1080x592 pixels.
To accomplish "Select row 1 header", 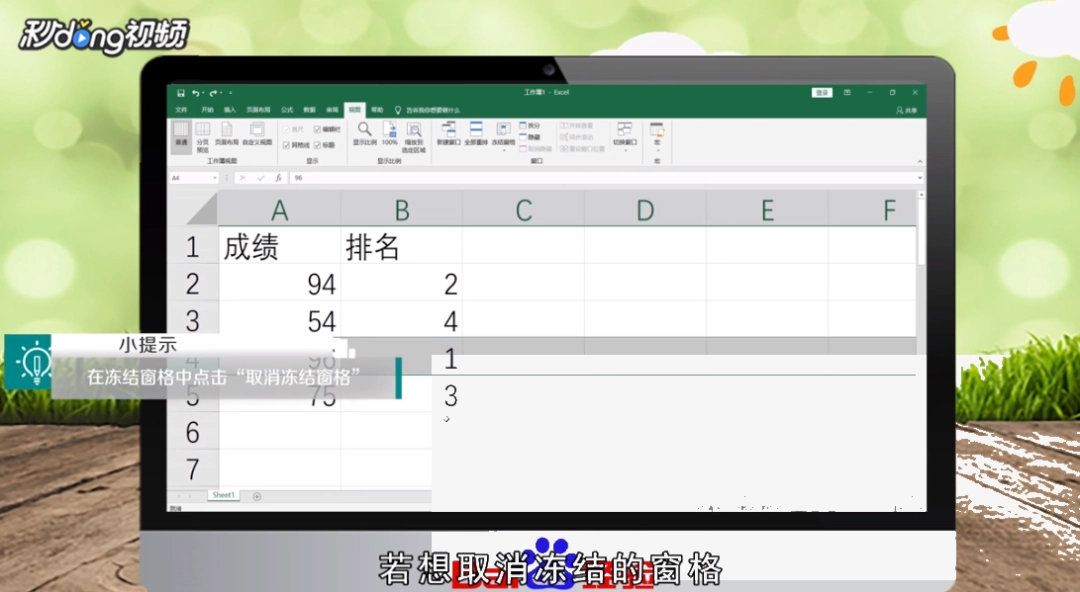I will tap(194, 247).
